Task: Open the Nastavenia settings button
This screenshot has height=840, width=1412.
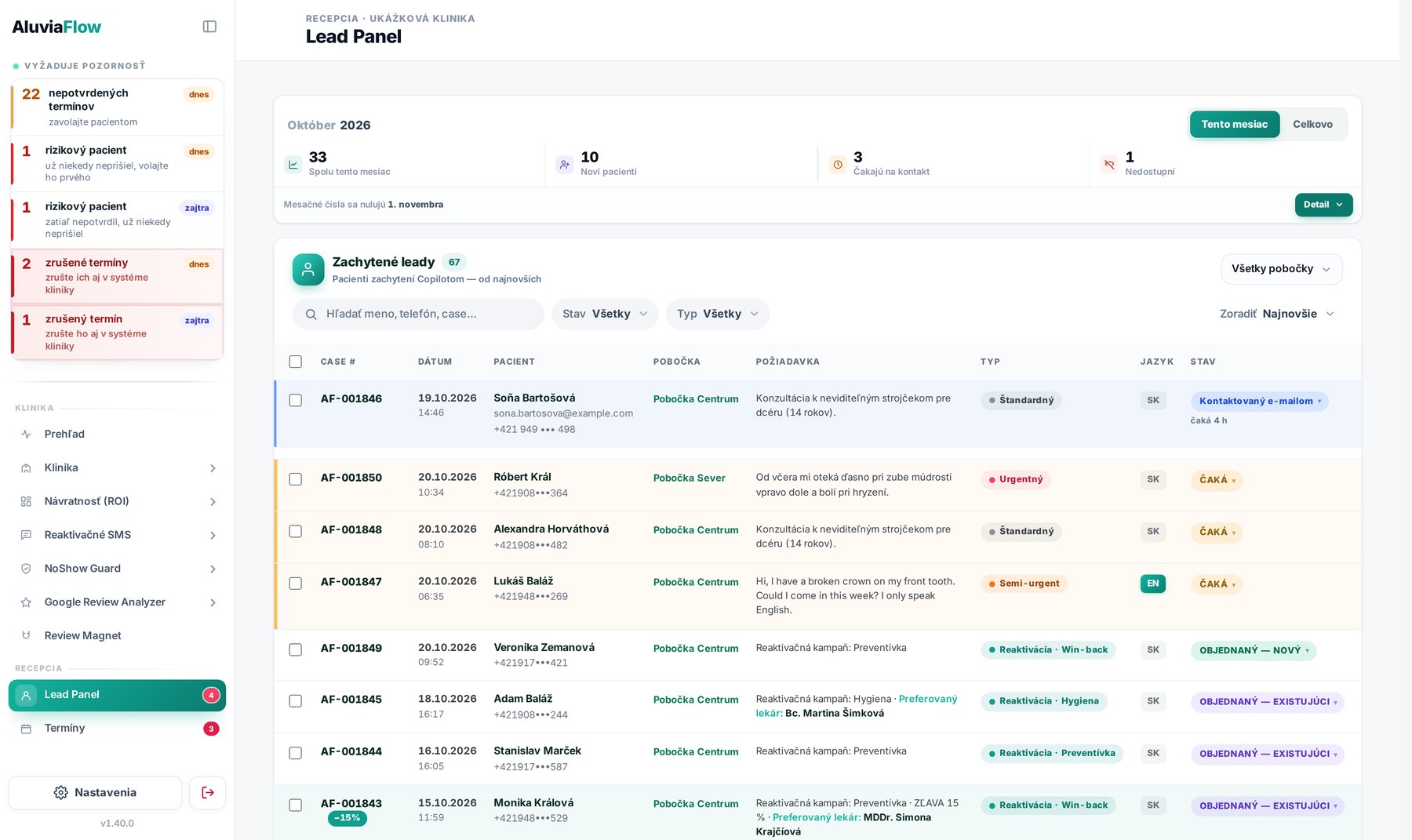Action: [x=96, y=793]
